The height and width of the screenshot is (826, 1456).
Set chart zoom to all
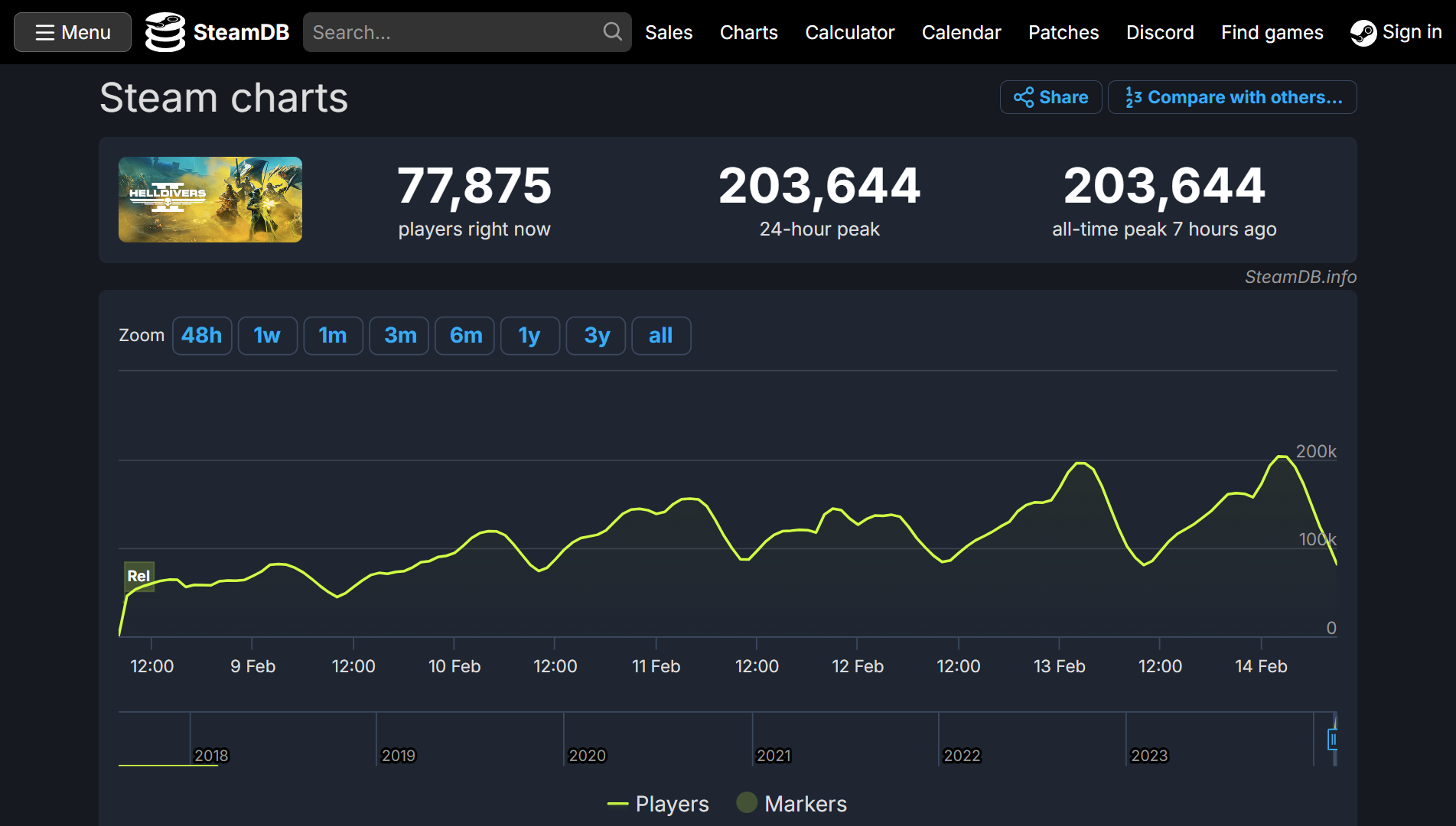pos(661,336)
